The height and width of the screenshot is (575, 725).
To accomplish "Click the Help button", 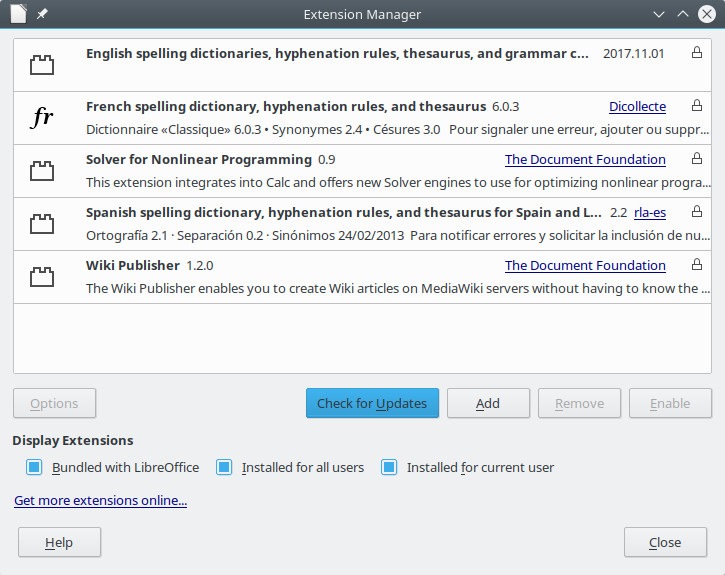I will click(x=59, y=542).
